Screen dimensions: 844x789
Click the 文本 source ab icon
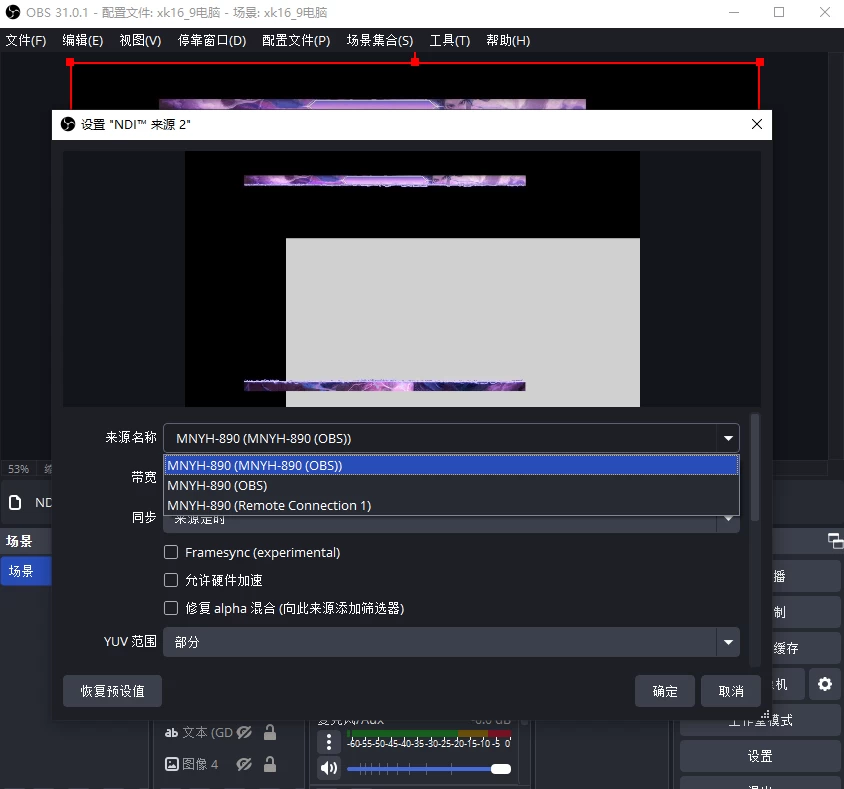(171, 732)
